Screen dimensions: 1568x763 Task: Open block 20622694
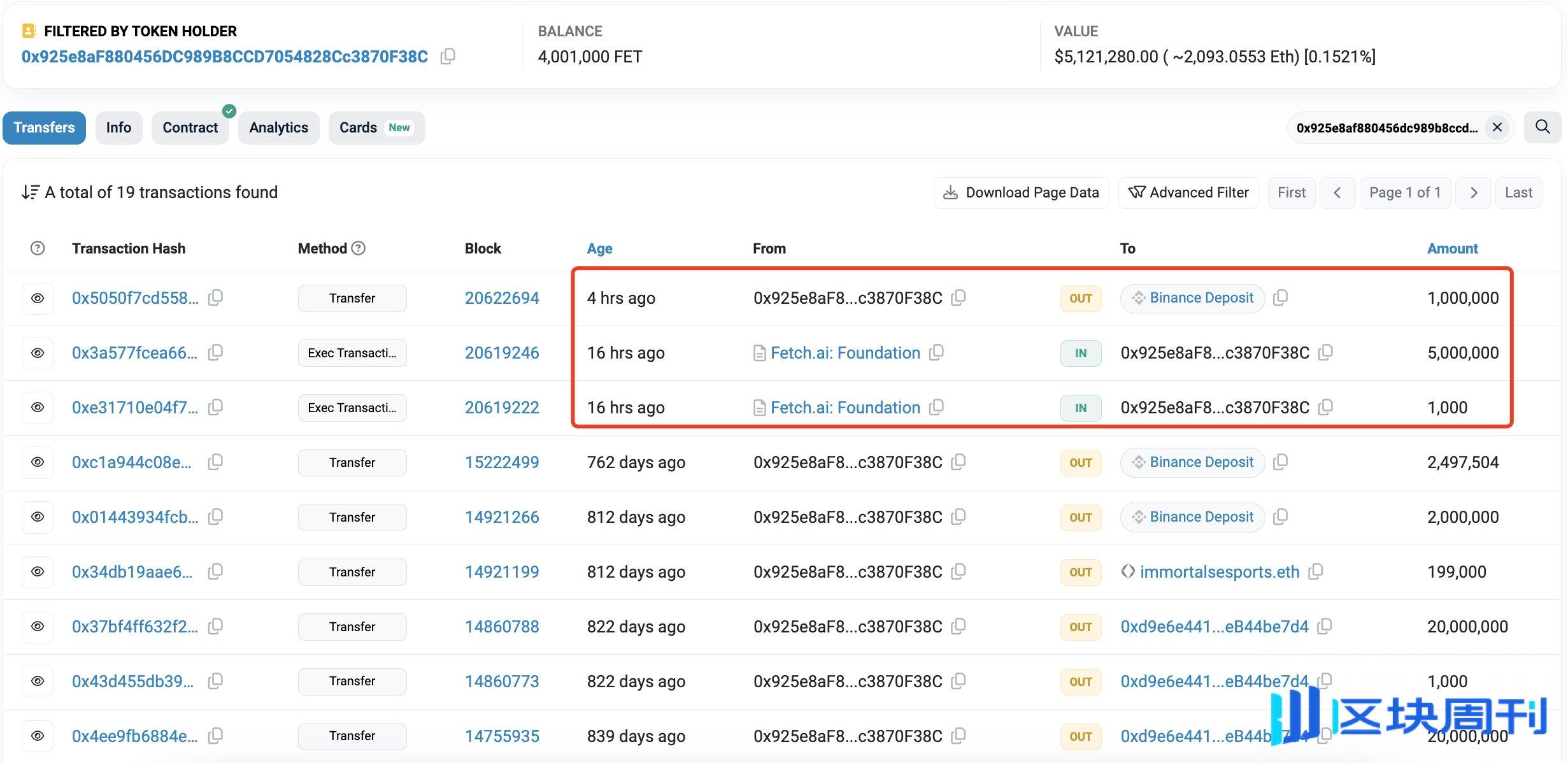(502, 298)
